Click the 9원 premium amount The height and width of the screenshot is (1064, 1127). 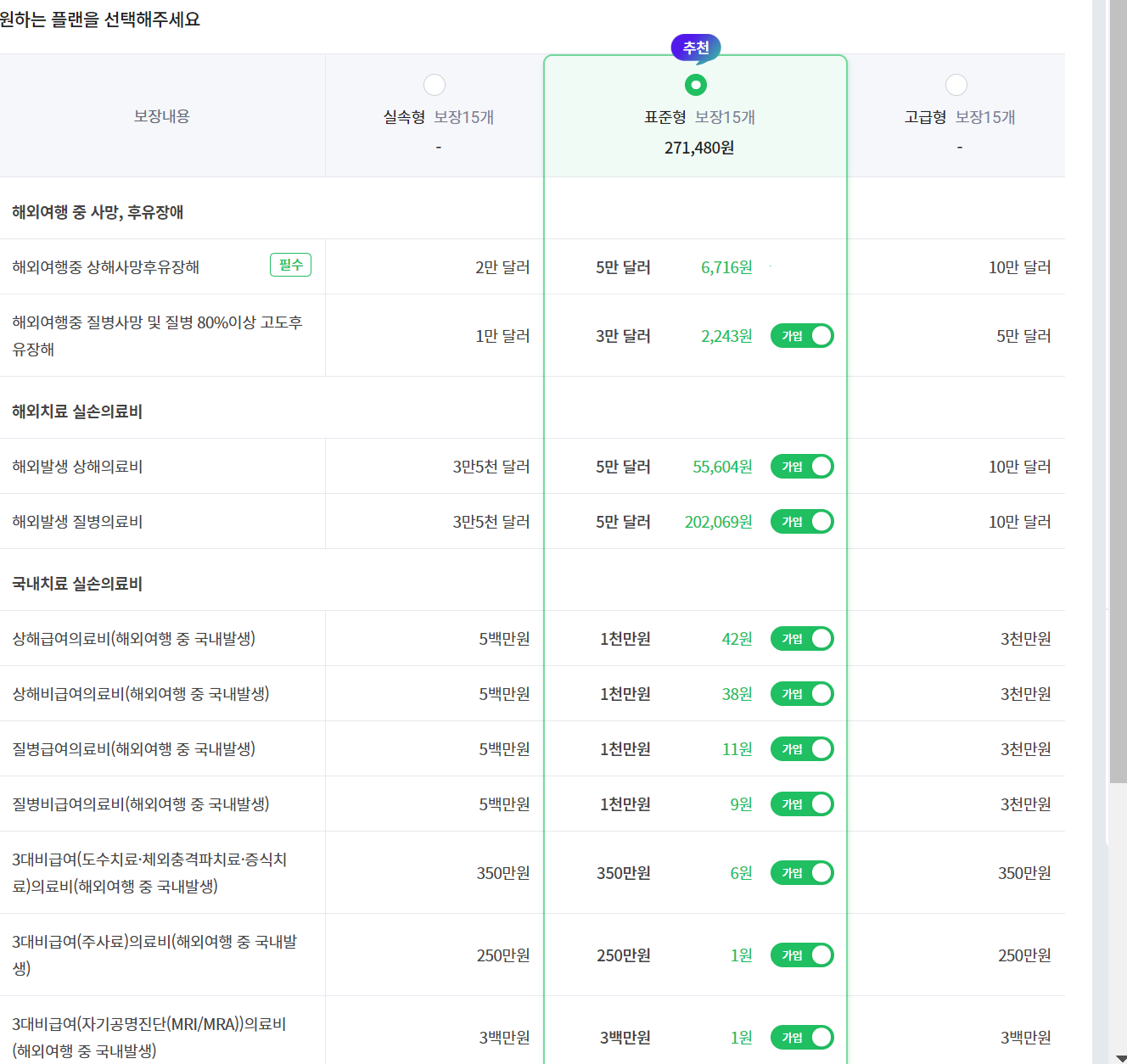pyautogui.click(x=741, y=804)
